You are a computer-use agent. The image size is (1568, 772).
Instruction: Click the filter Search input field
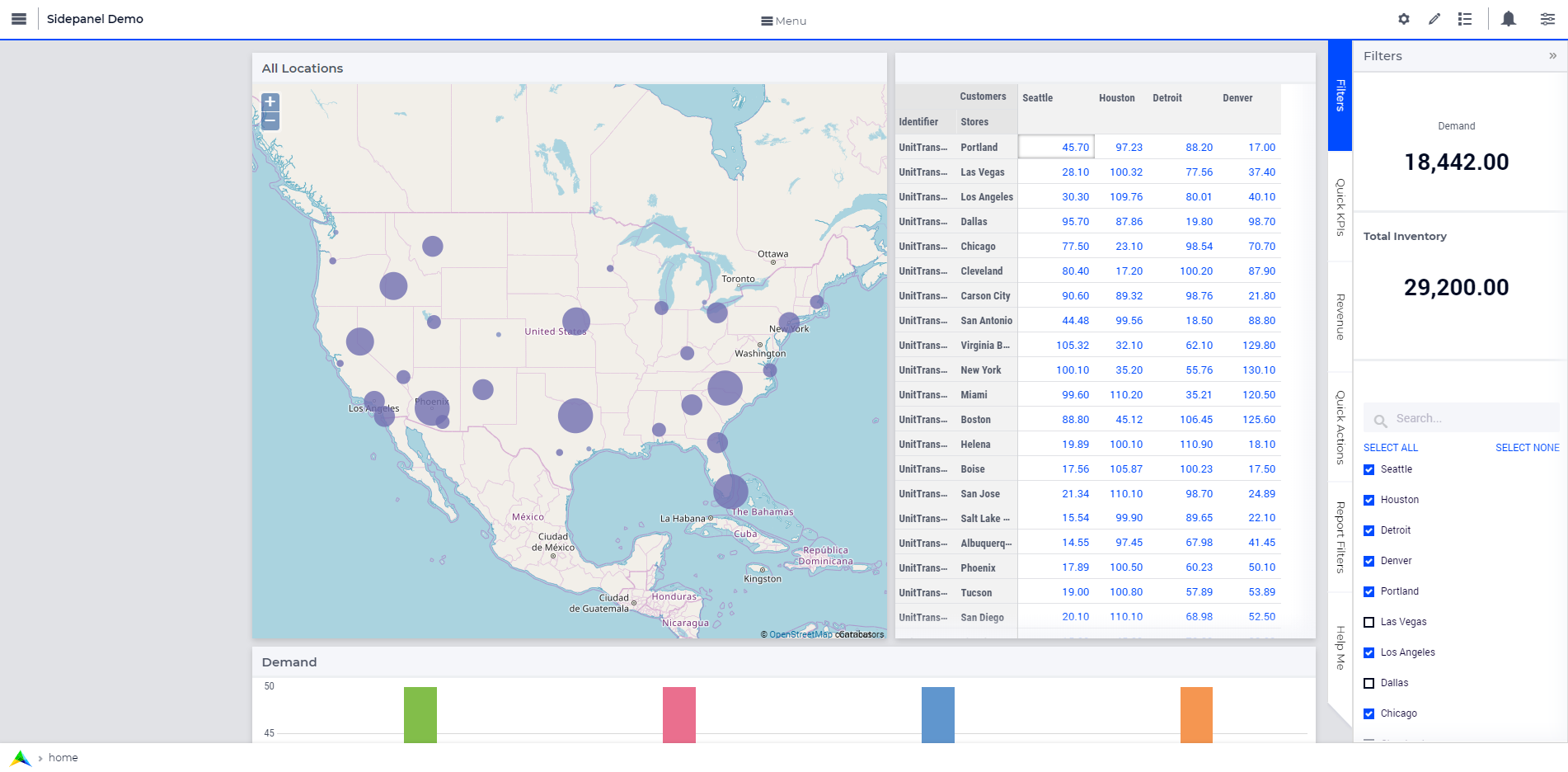click(1467, 419)
